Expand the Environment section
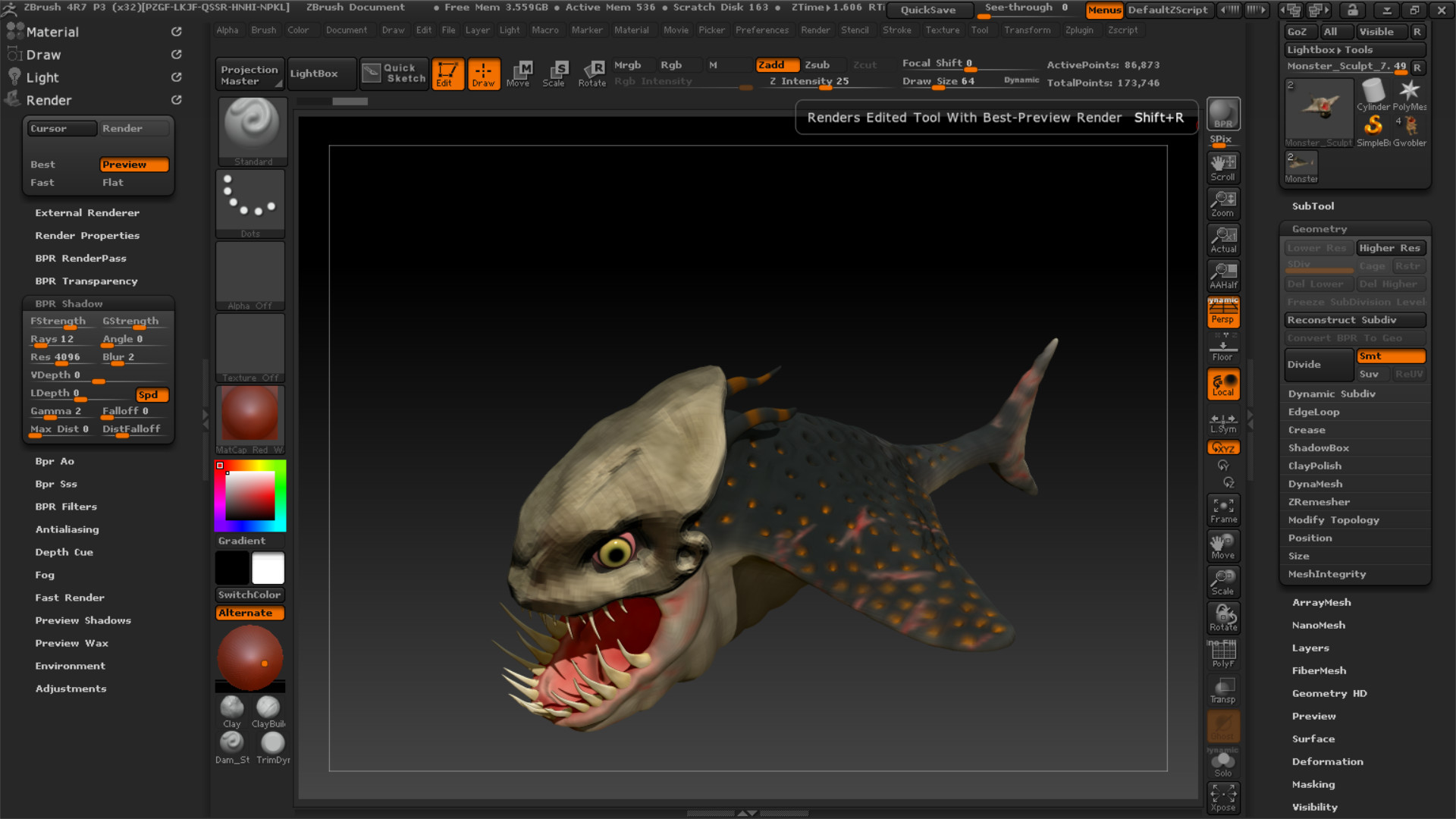1456x819 pixels. tap(70, 666)
